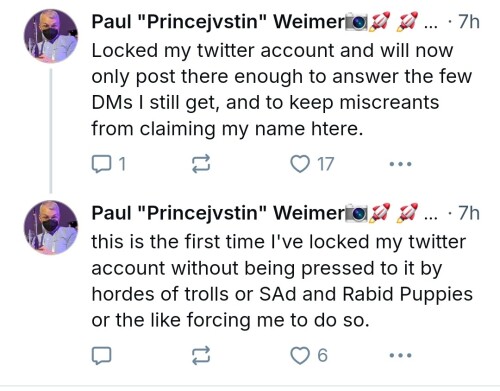Open the second post via its 7h timestamp

click(469, 213)
